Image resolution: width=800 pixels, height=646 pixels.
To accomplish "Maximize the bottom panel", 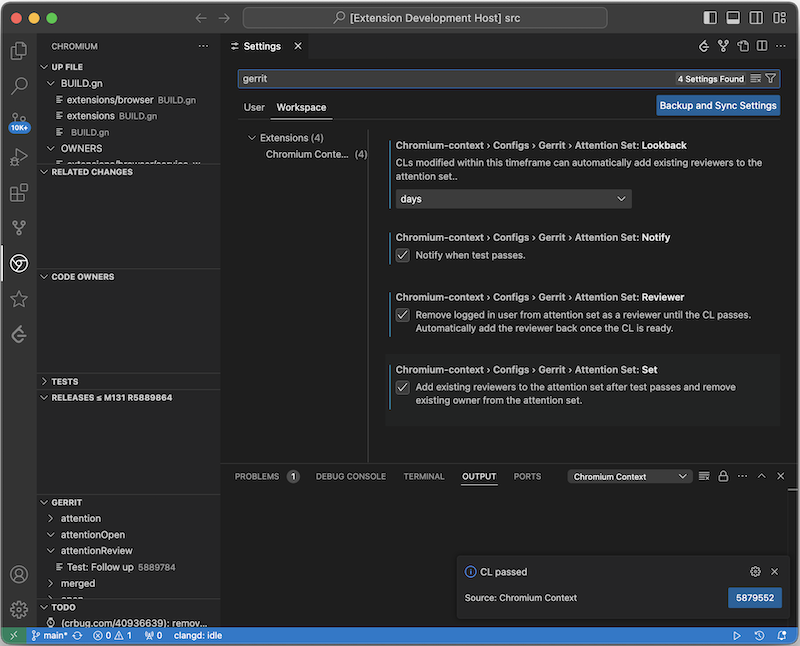I will coord(762,476).
